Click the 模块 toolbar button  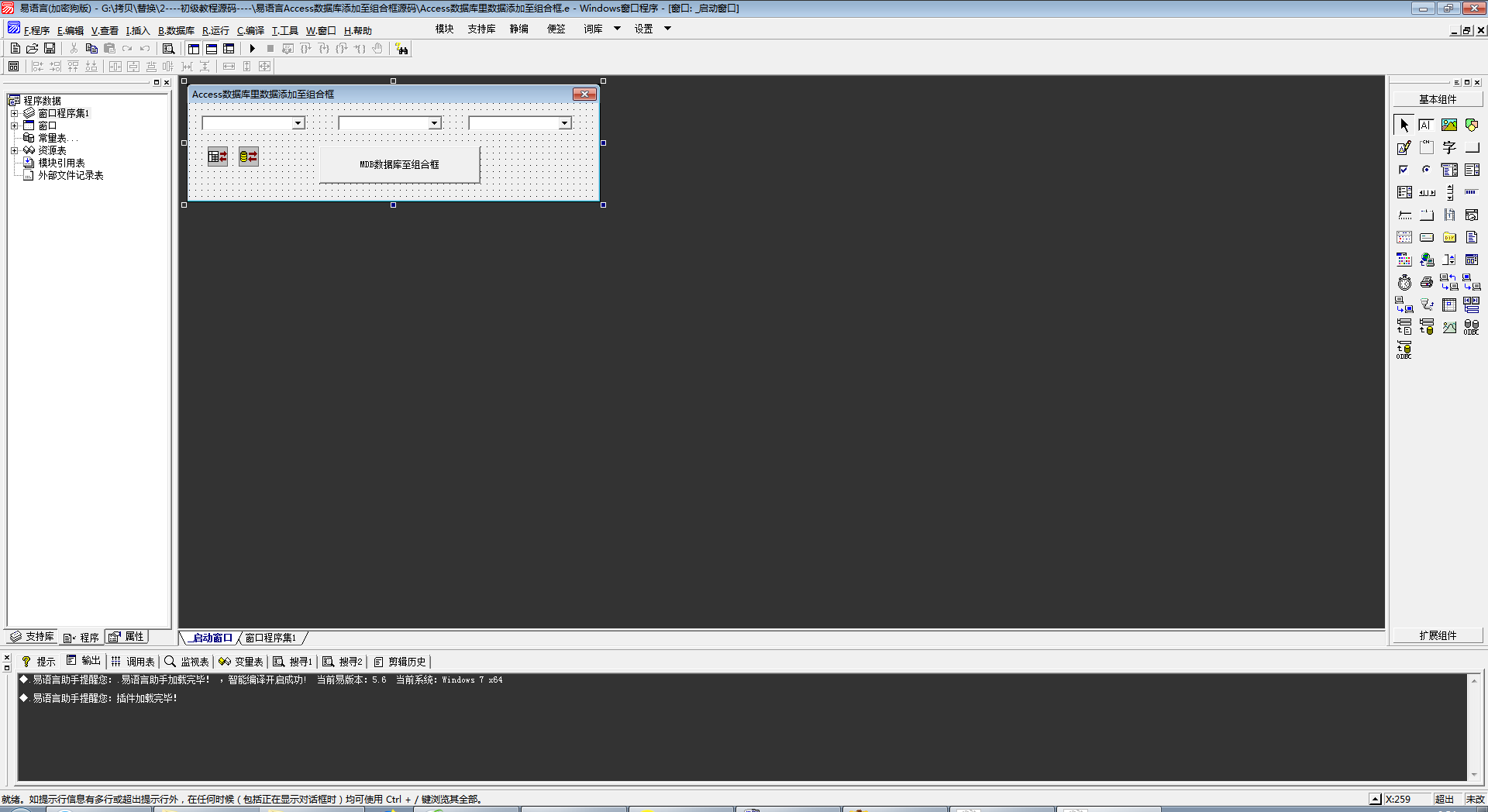coord(444,29)
